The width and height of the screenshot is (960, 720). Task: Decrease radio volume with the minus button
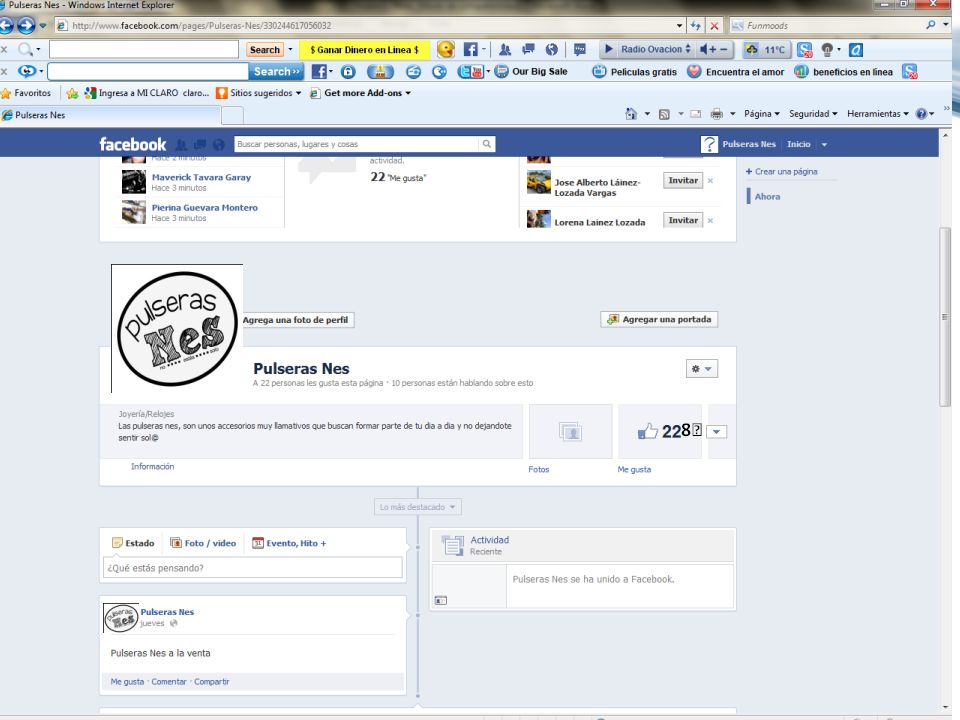click(724, 49)
